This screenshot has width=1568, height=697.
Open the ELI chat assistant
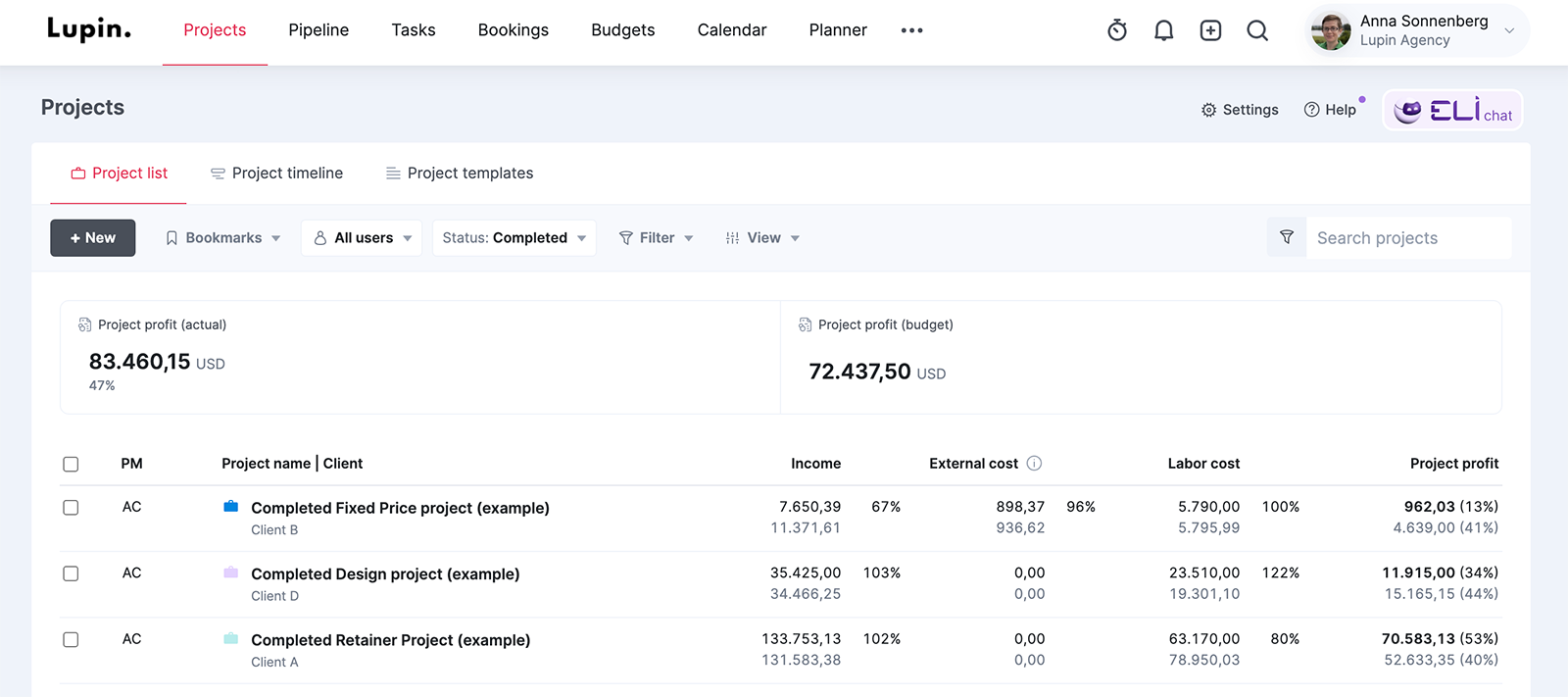click(1452, 111)
